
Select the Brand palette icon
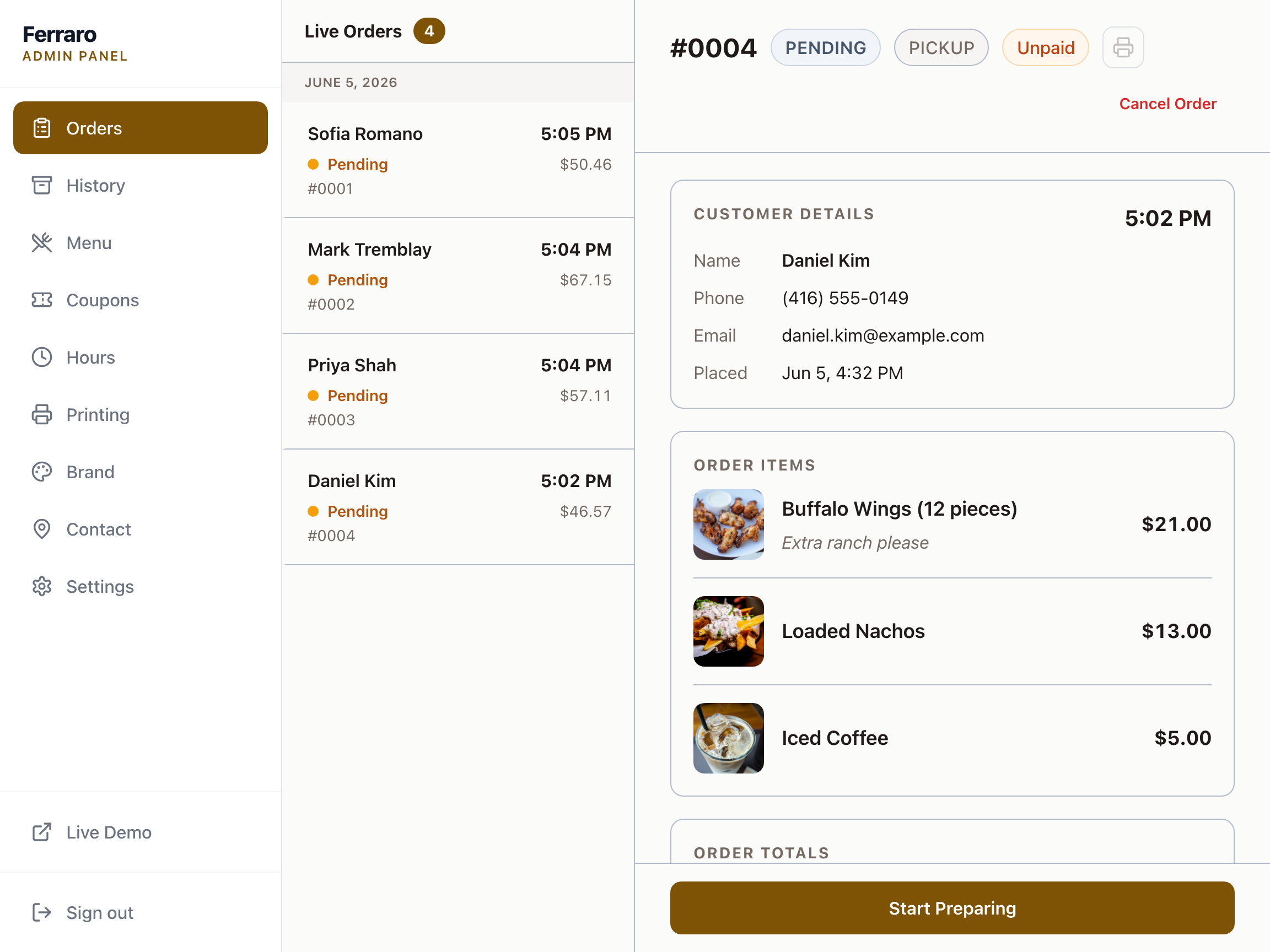(x=42, y=472)
